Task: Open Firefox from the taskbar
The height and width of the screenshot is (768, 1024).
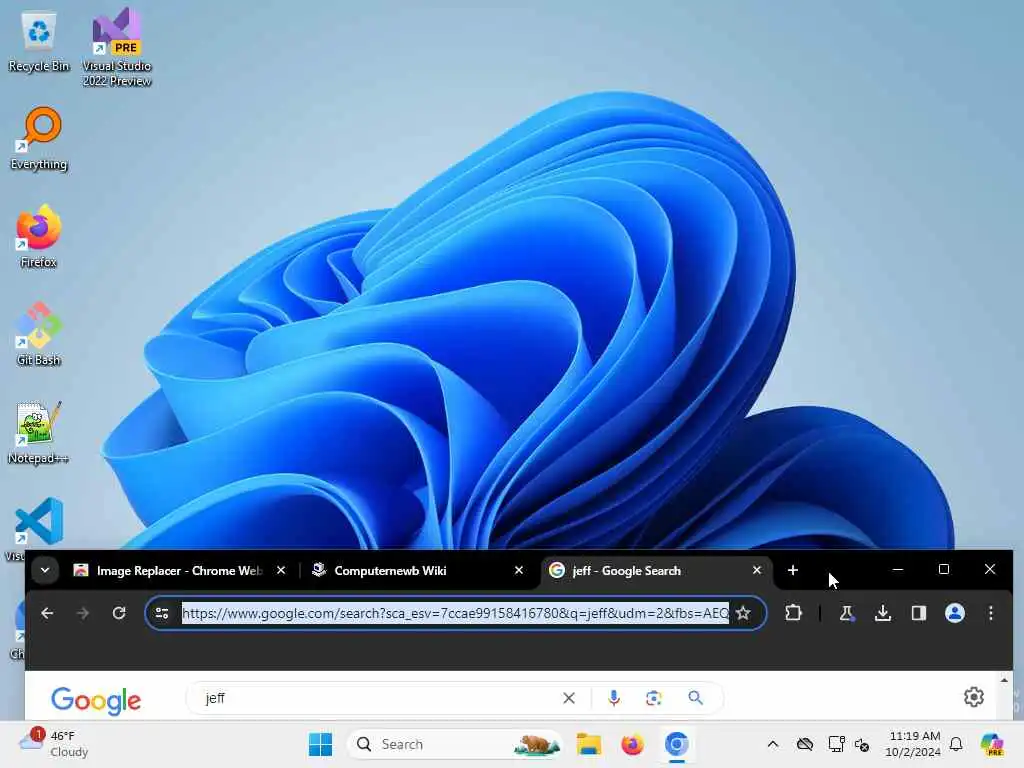Action: tap(632, 744)
